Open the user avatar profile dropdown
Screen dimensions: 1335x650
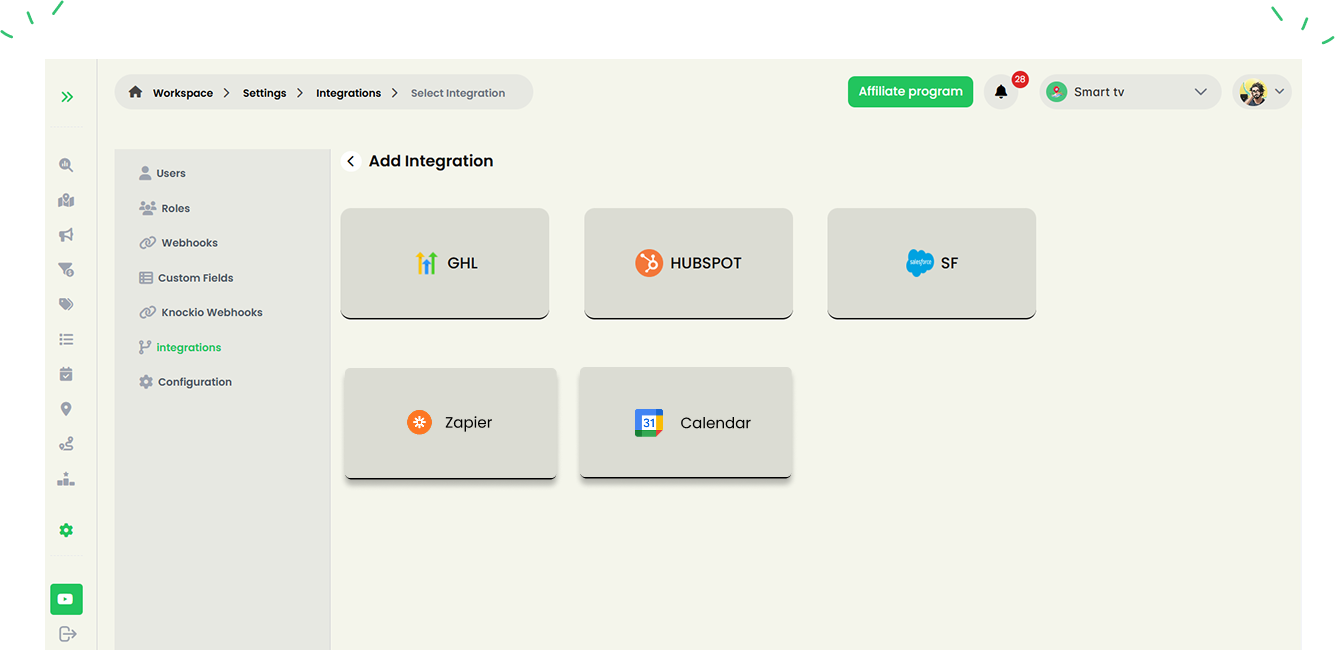coord(1262,92)
